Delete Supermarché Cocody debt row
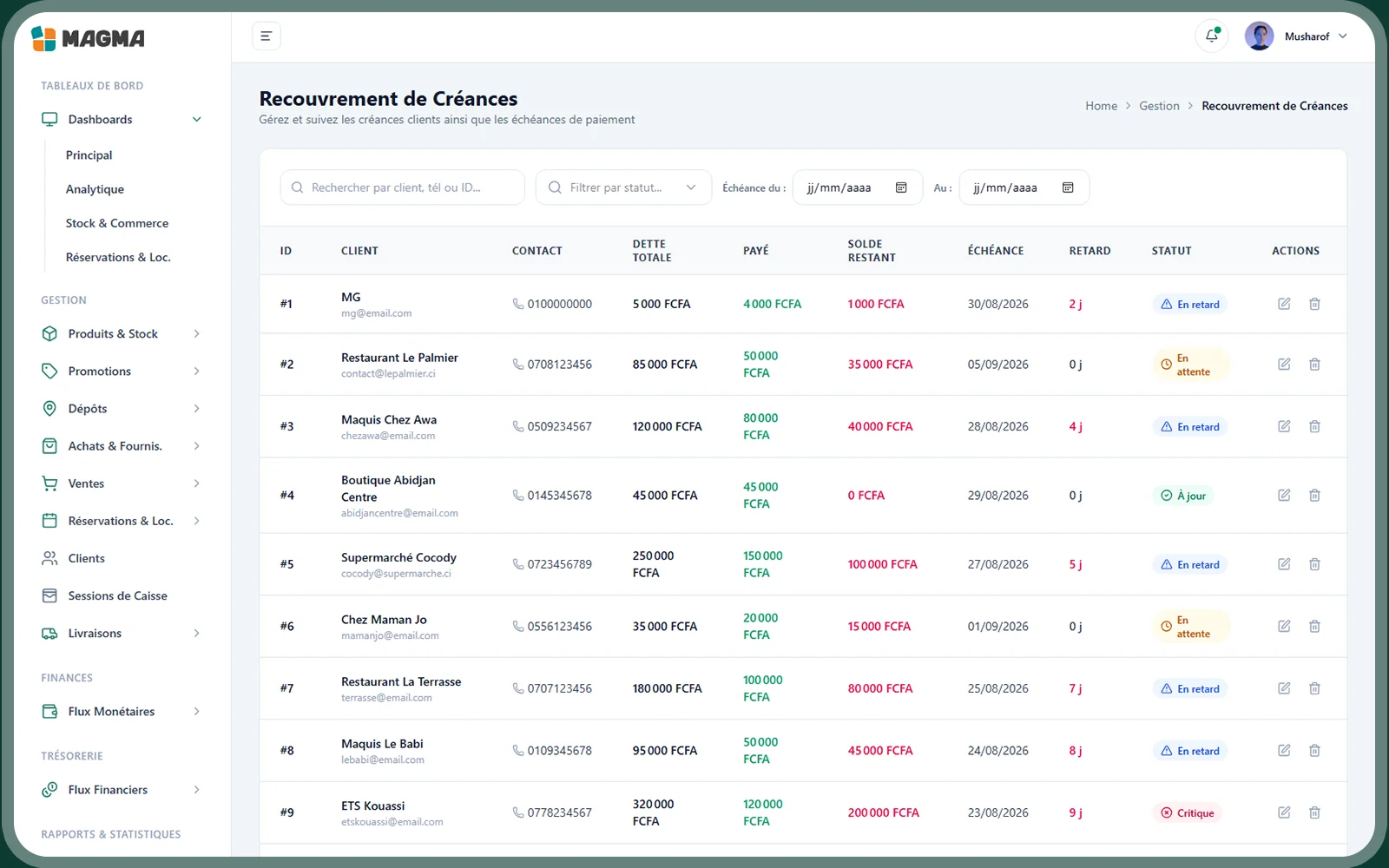This screenshot has width=1389, height=868. 1314,564
